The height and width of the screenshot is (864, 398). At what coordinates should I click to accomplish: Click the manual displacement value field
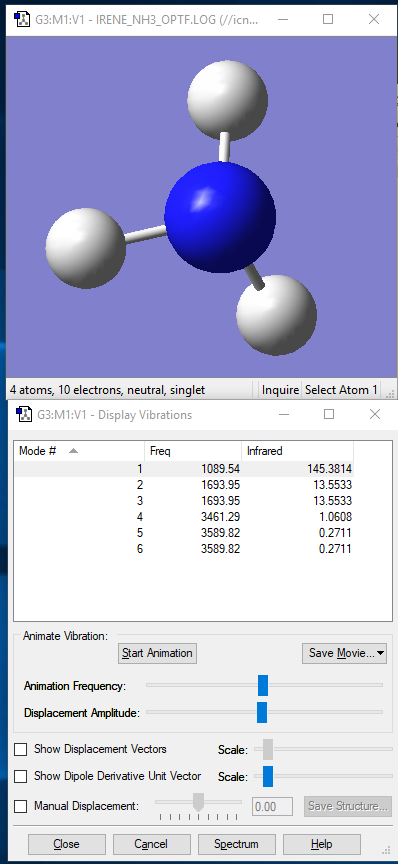point(272,806)
